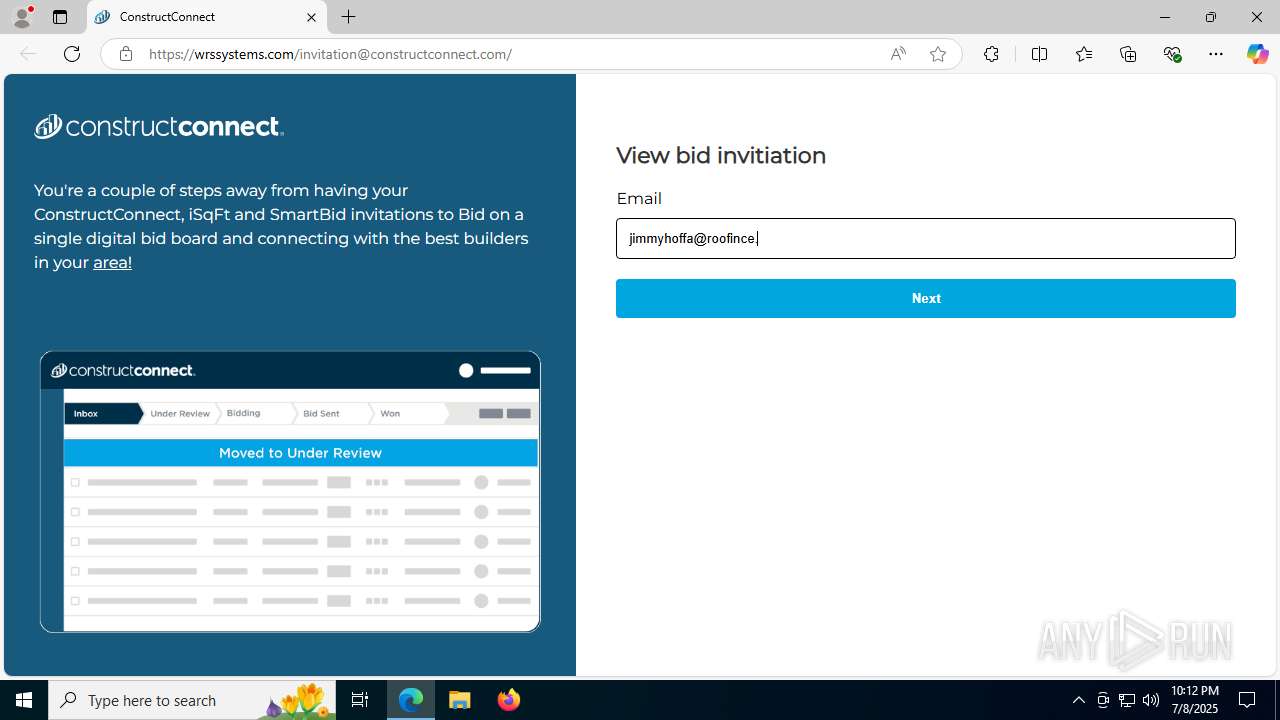Viewport: 1280px width, 720px height.
Task: Open a new browser tab
Action: pos(348,17)
